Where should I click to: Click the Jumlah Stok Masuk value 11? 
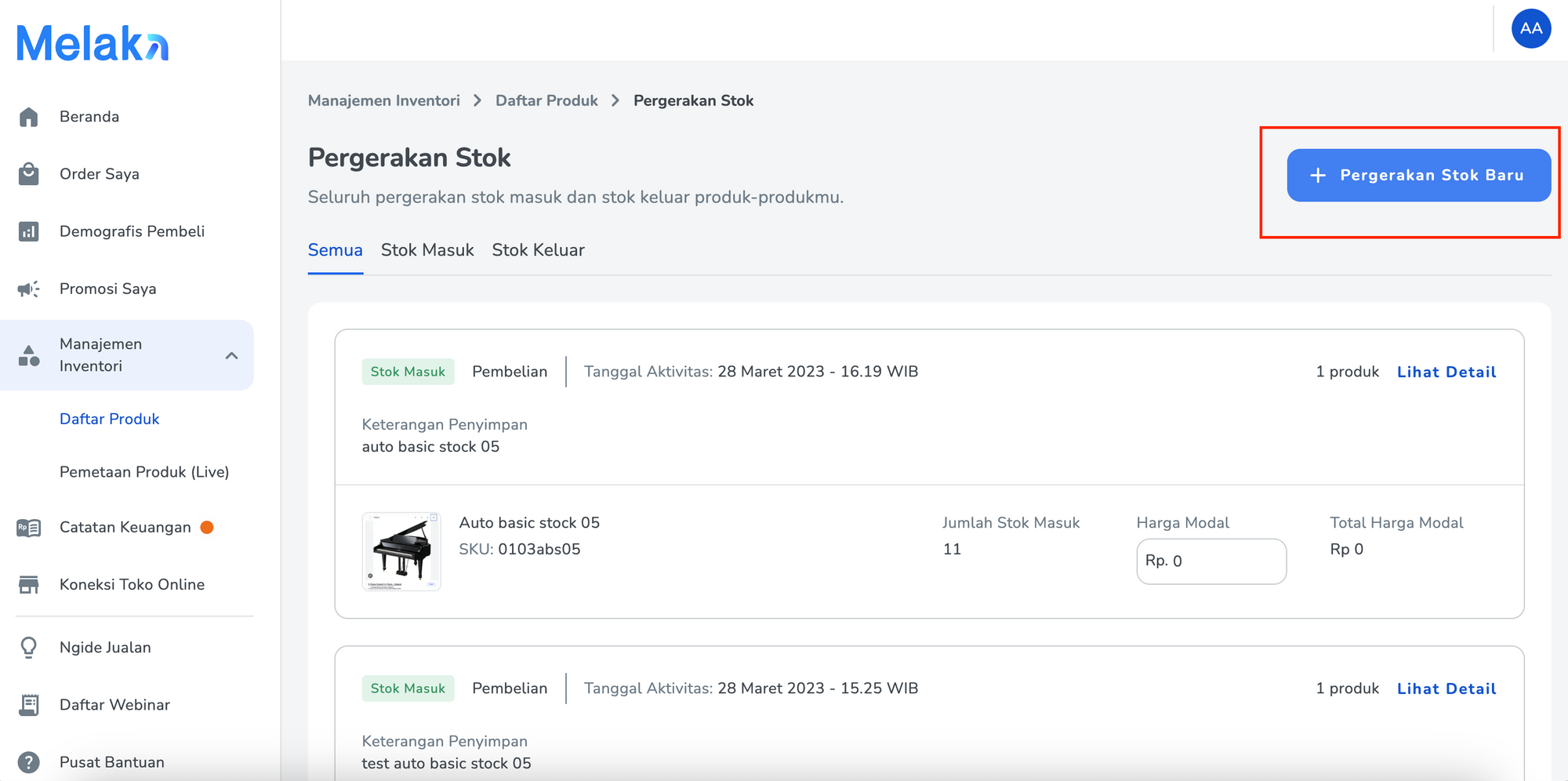coord(952,550)
